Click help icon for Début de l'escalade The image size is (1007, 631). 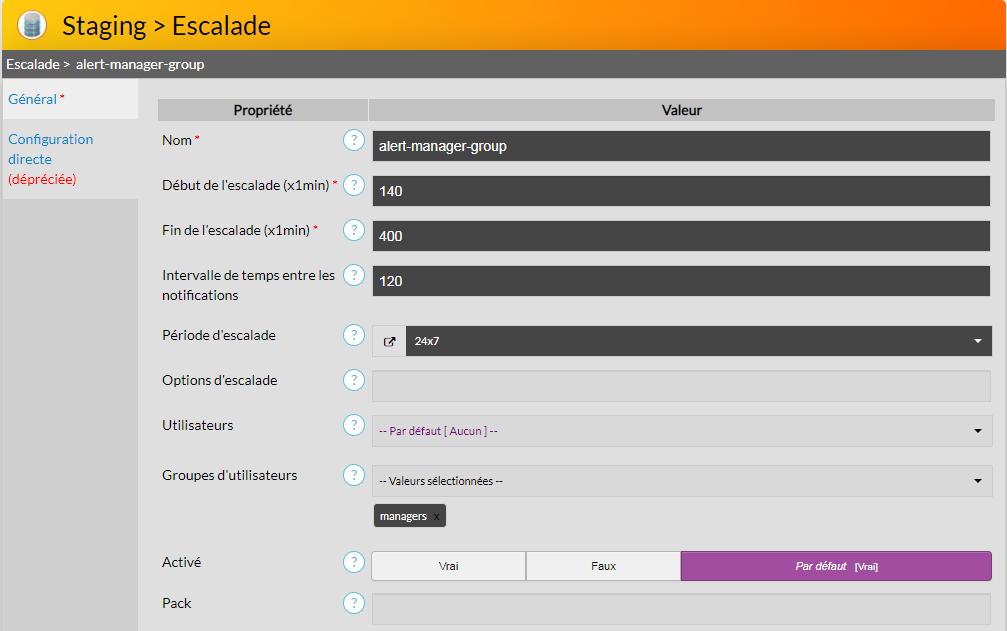coord(353,185)
